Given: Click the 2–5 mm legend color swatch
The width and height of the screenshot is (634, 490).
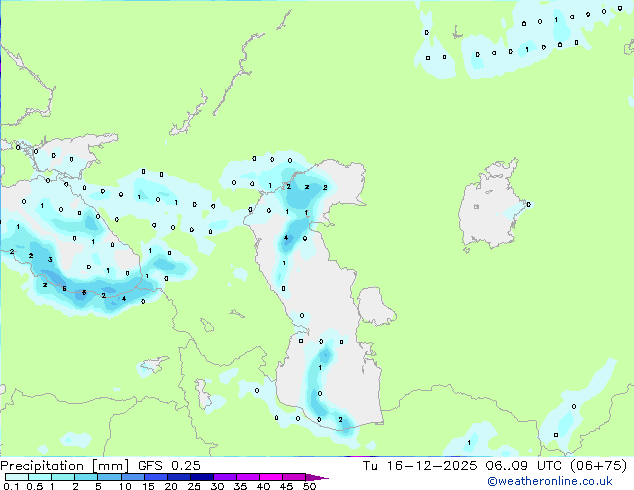Looking at the screenshot, I should tap(86, 477).
